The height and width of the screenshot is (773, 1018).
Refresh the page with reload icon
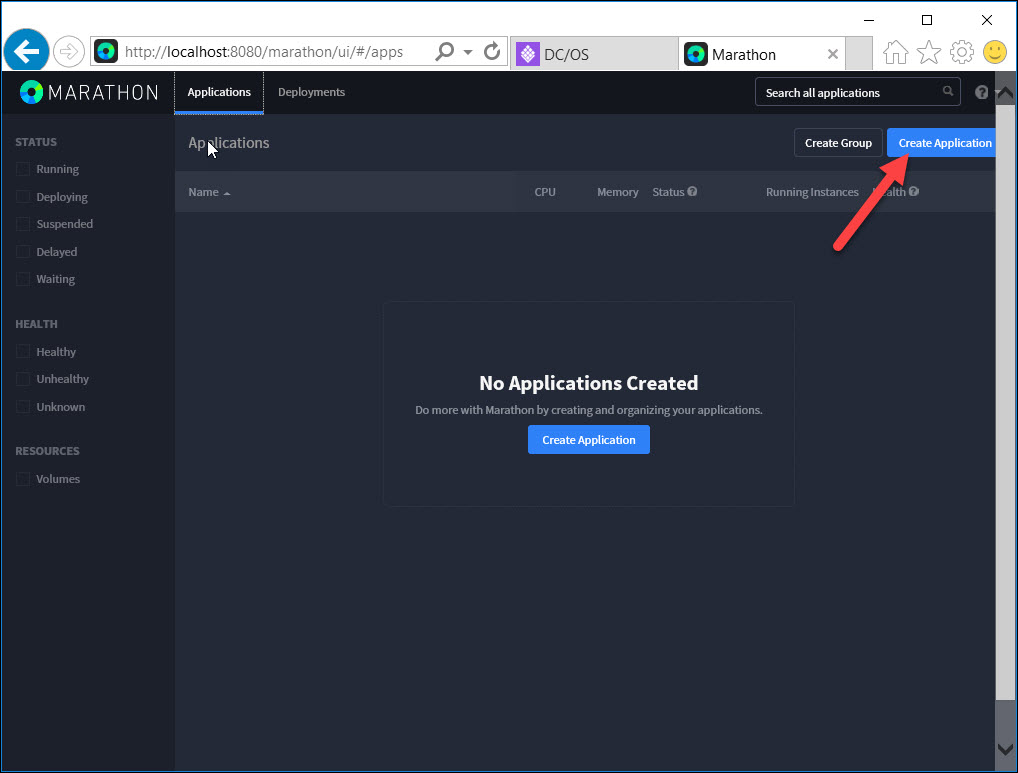pyautogui.click(x=492, y=51)
